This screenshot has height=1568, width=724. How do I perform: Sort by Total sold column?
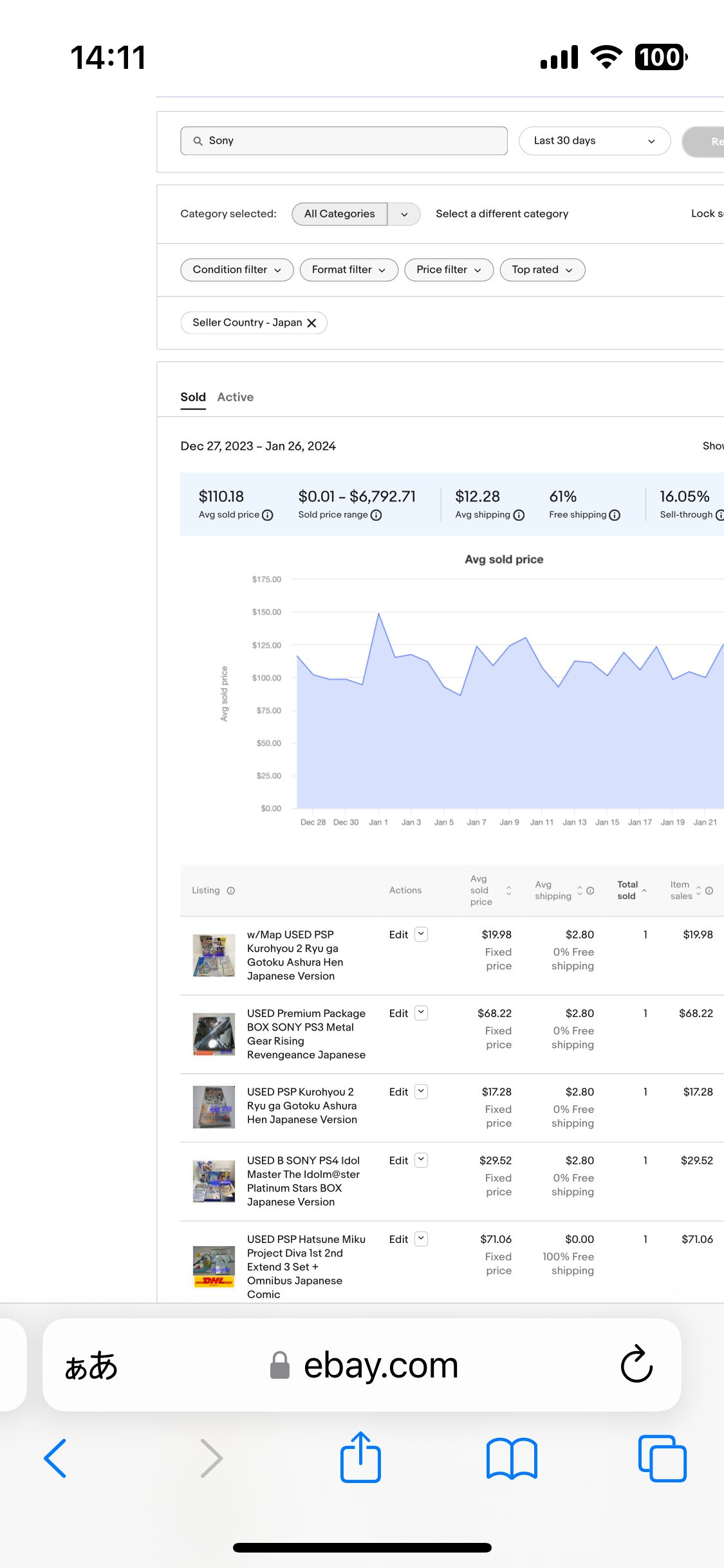pos(644,890)
